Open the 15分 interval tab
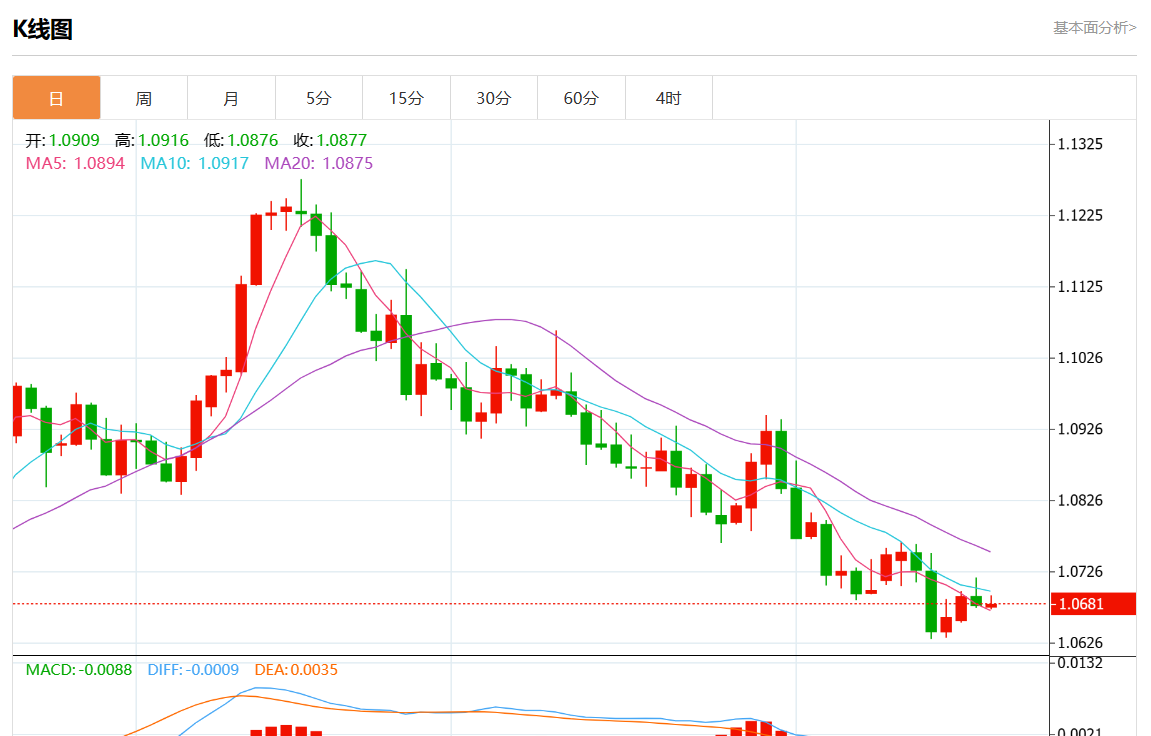 [406, 98]
